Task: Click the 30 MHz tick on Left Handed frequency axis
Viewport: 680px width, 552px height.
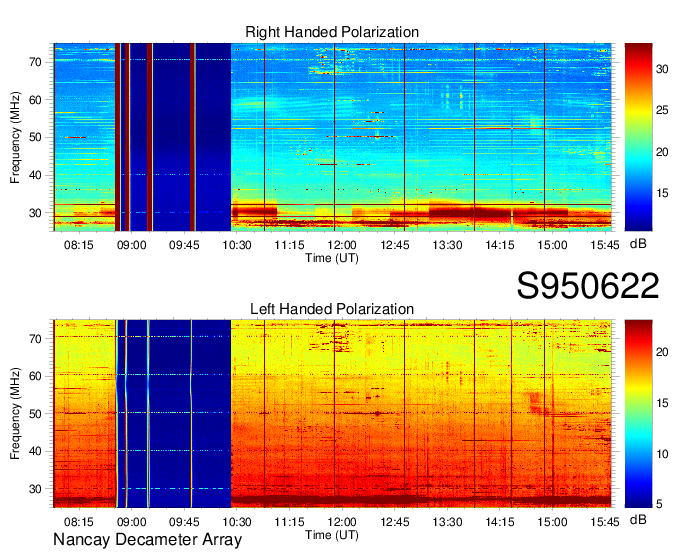Action: pyautogui.click(x=36, y=489)
